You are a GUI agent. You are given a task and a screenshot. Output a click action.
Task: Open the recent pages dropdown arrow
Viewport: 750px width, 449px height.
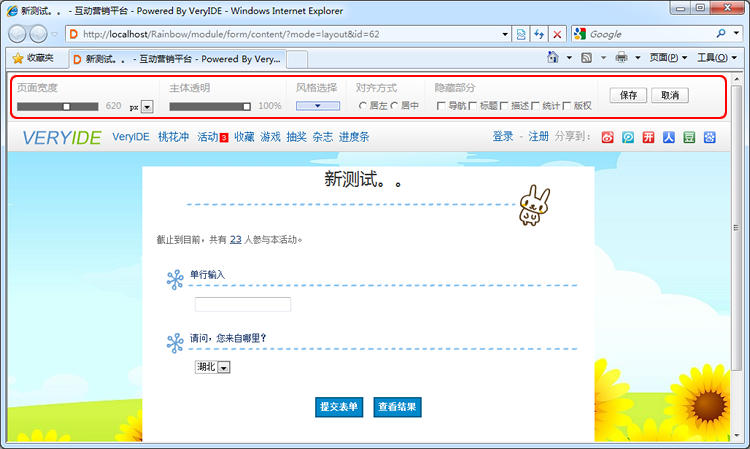(54, 34)
